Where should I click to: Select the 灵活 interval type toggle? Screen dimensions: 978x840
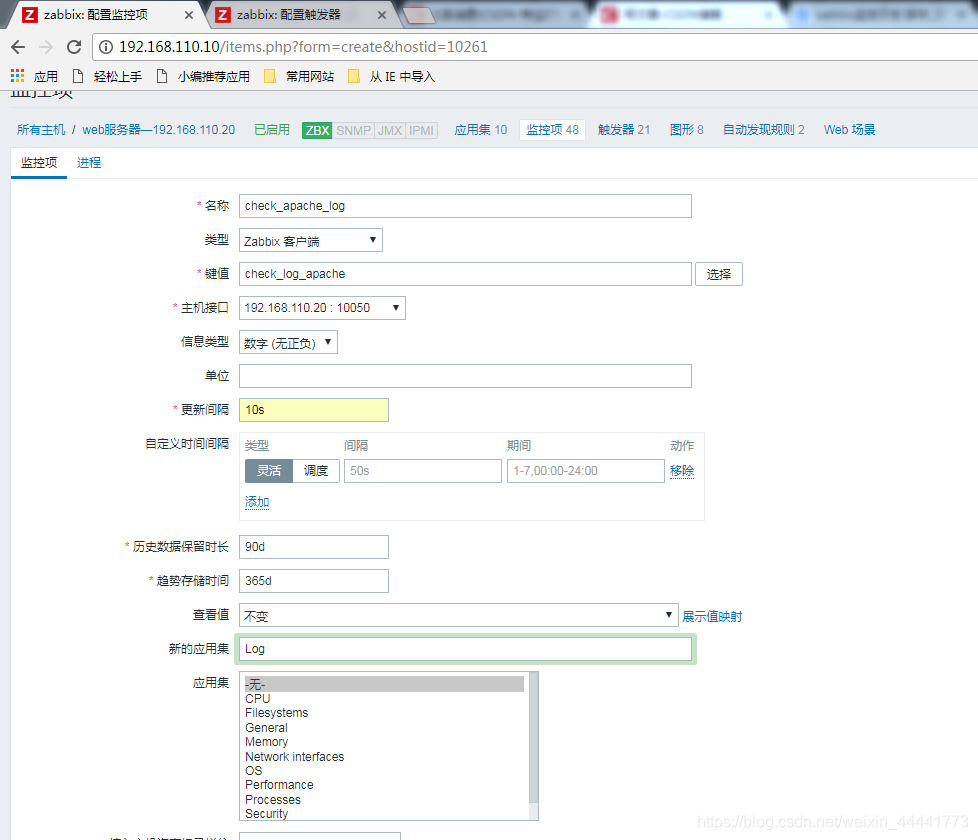269,471
